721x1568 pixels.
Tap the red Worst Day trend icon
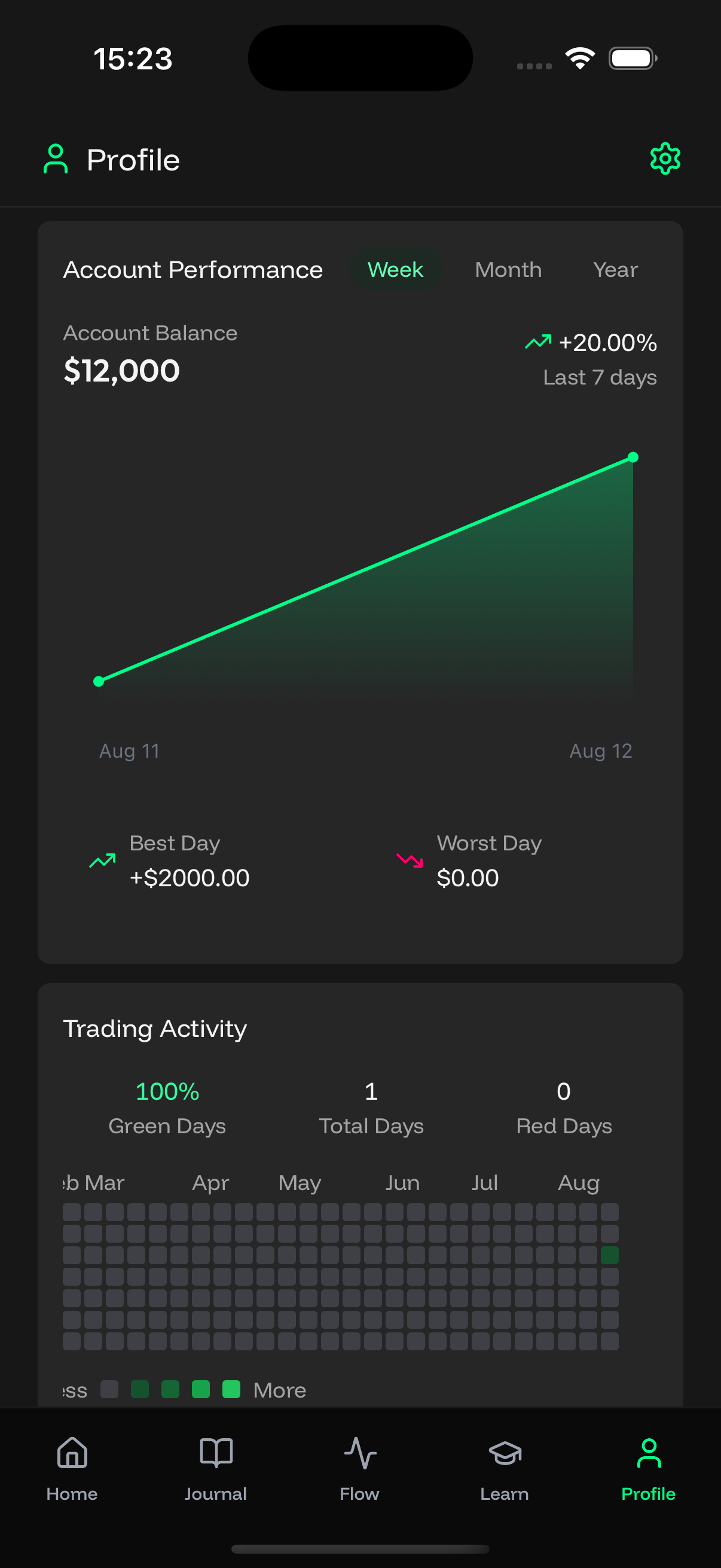point(410,860)
